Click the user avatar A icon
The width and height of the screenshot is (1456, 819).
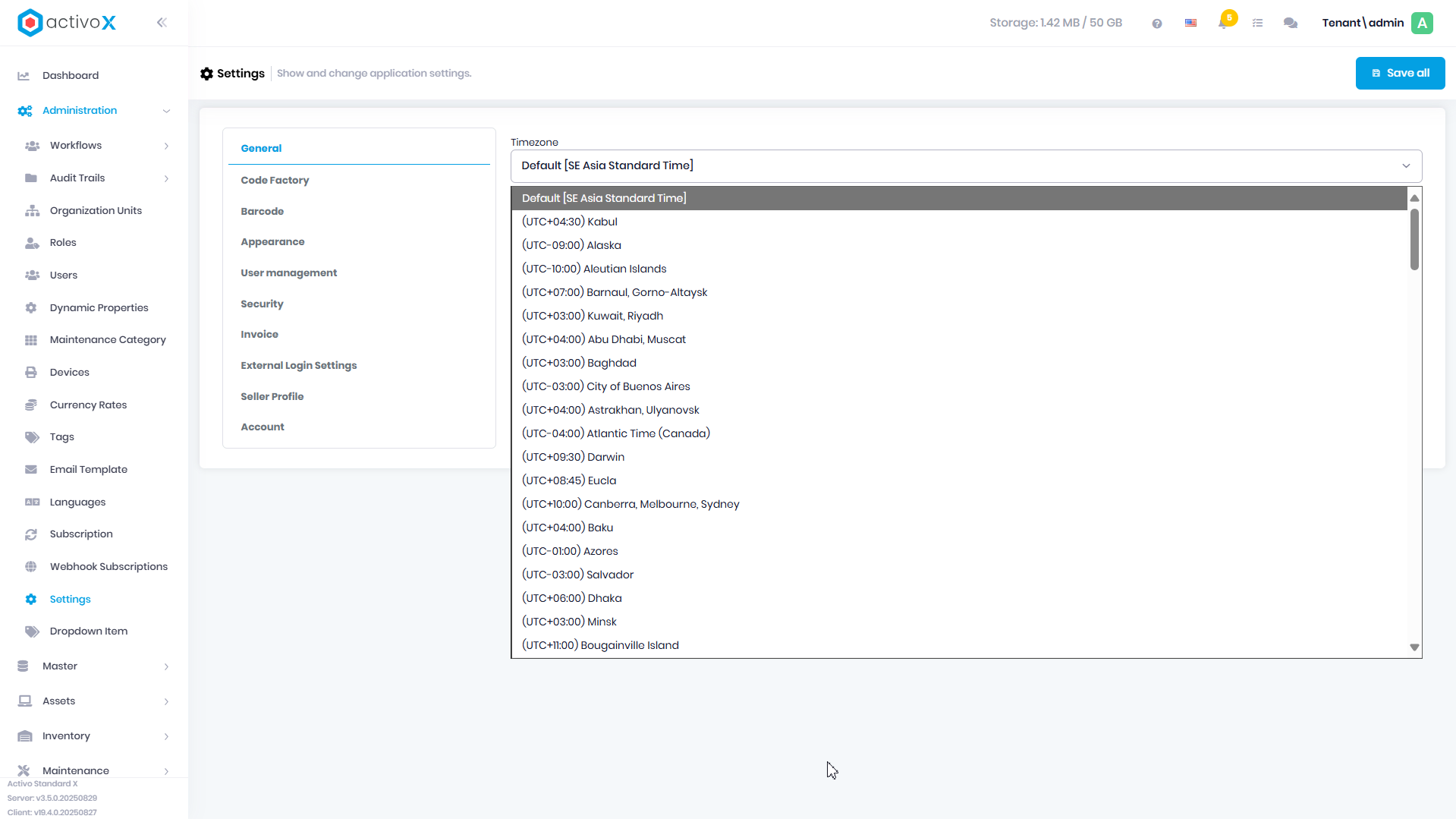pyautogui.click(x=1422, y=23)
